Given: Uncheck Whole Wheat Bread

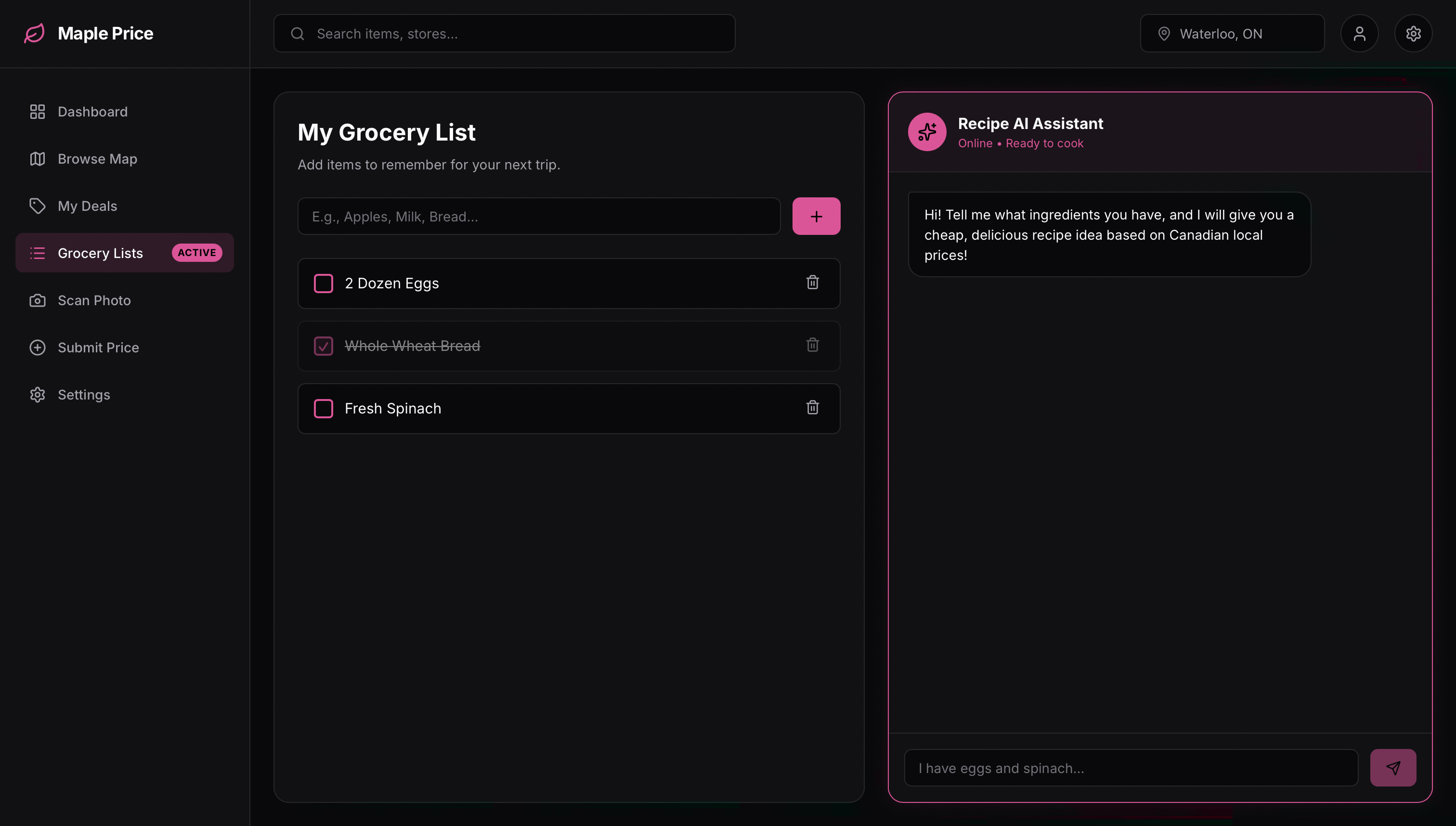Looking at the screenshot, I should pyautogui.click(x=324, y=346).
